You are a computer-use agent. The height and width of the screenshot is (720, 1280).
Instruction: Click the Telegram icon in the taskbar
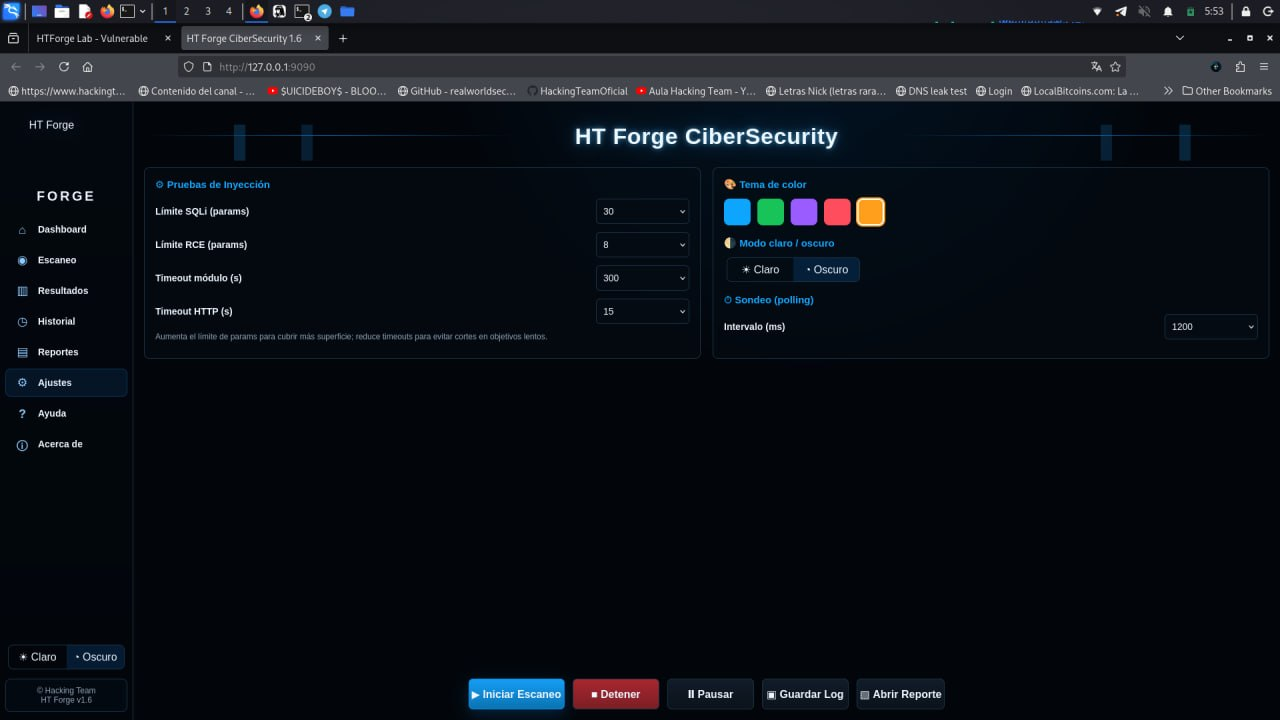pyautogui.click(x=324, y=11)
